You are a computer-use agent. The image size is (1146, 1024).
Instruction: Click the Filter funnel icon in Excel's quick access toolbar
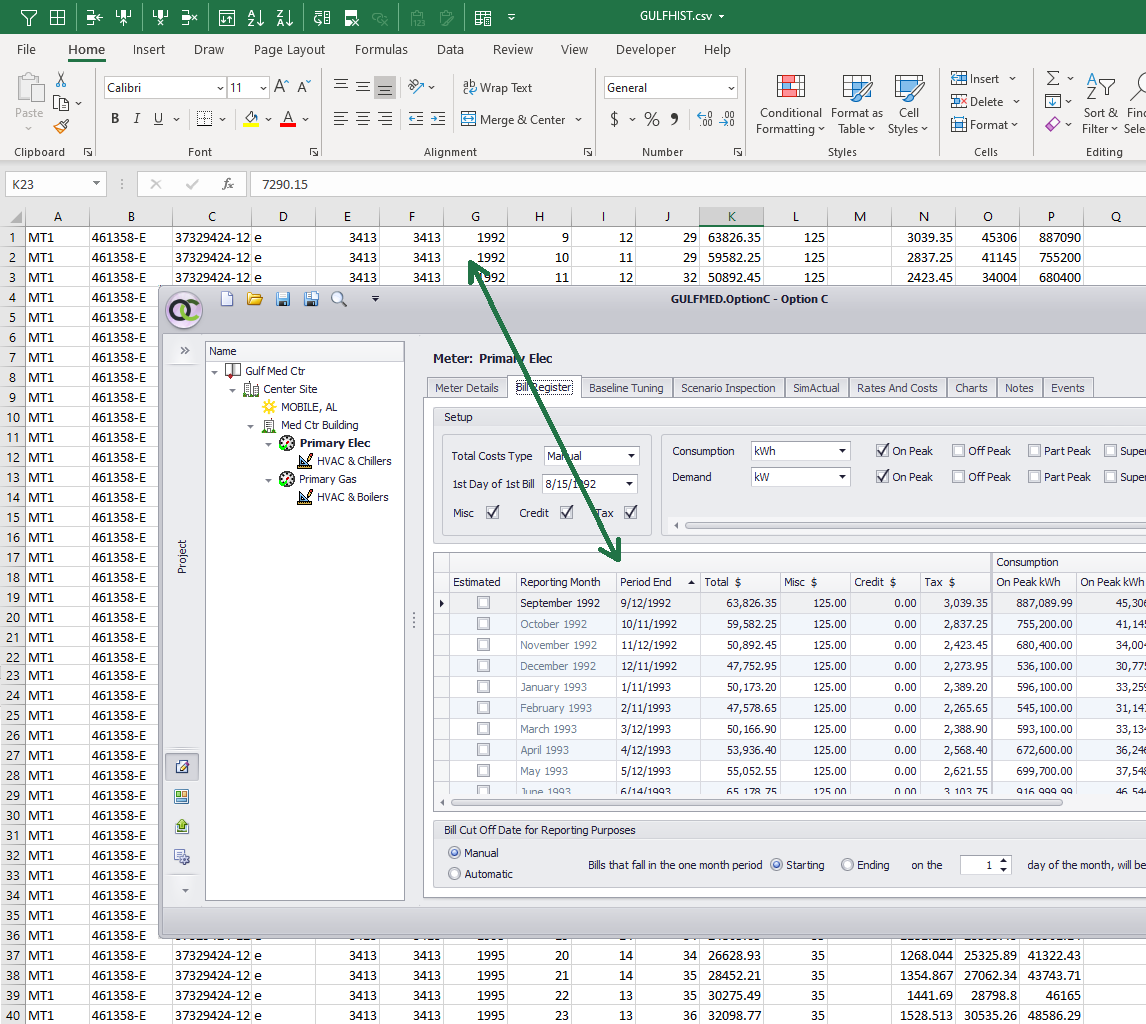(29, 18)
